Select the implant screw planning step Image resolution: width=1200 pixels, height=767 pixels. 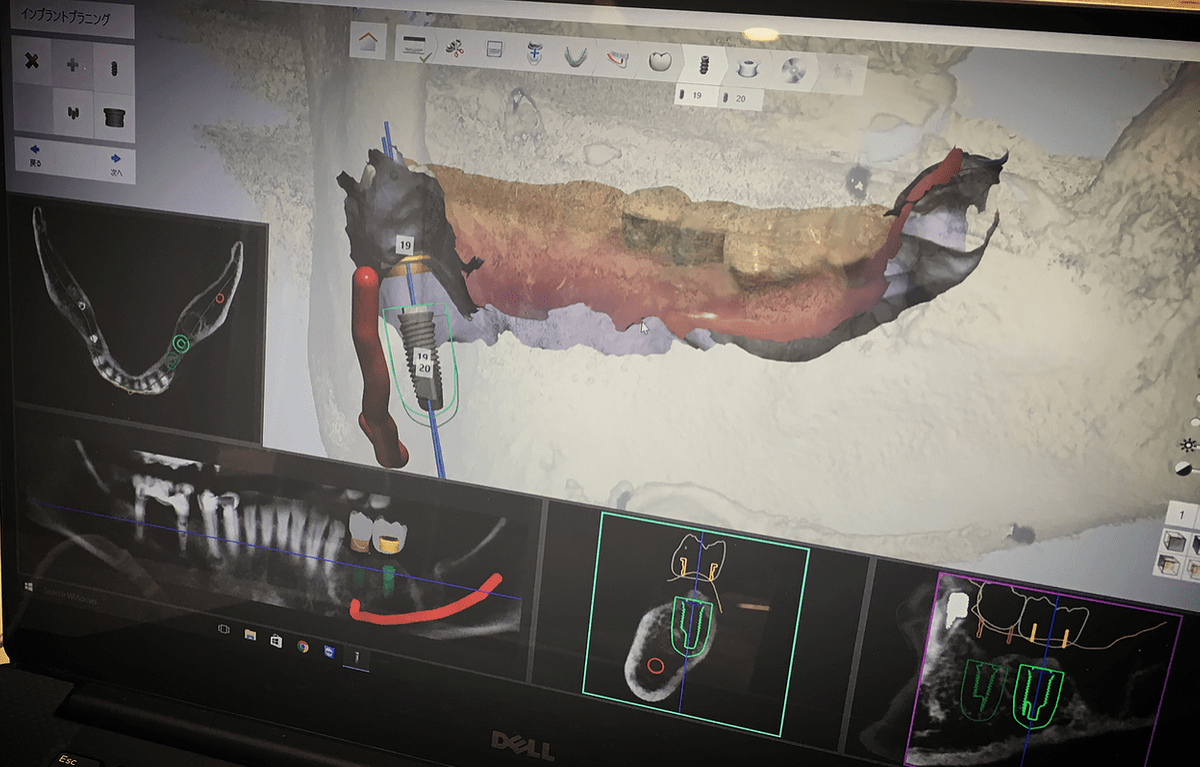[x=704, y=65]
